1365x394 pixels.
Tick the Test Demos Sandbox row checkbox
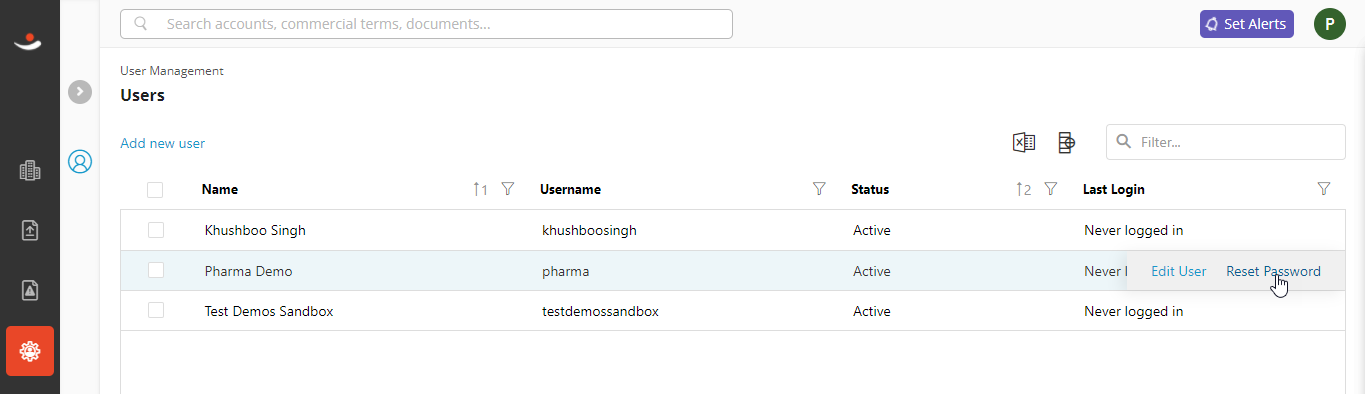(x=155, y=311)
